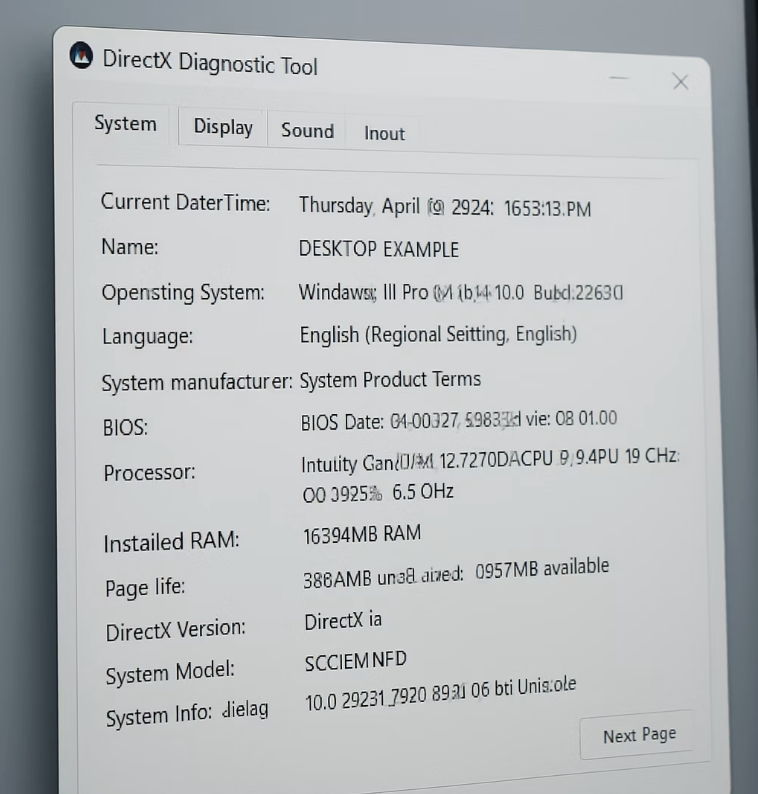Click the 'DirectX Diagnostic Tool' window title
Image resolution: width=758 pixels, height=794 pixels.
(210, 63)
